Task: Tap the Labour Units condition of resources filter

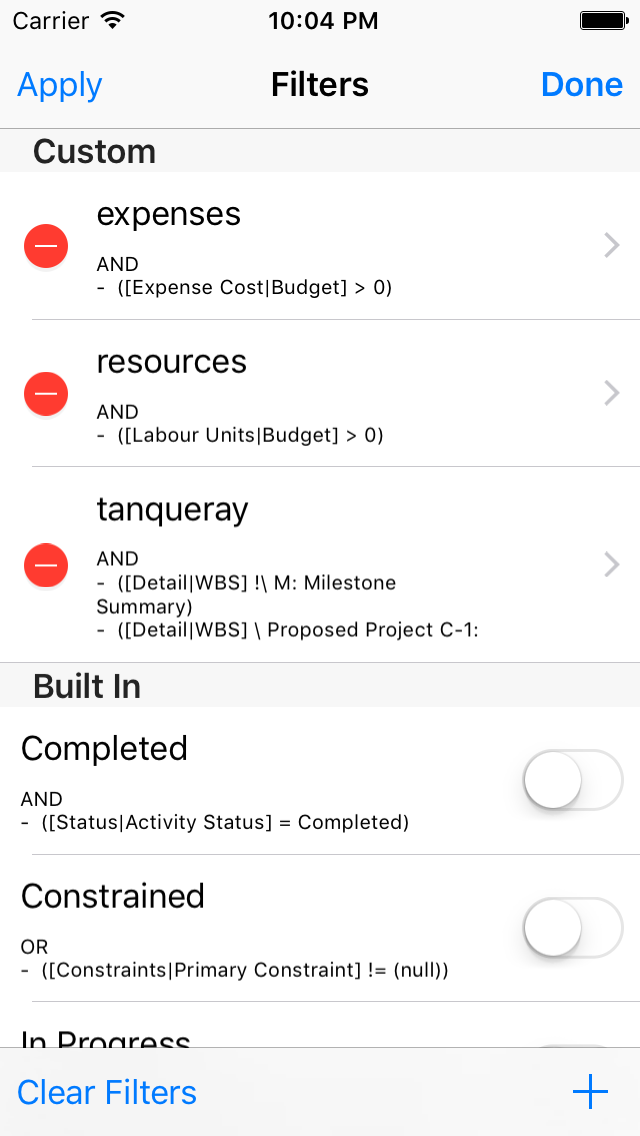Action: point(240,435)
